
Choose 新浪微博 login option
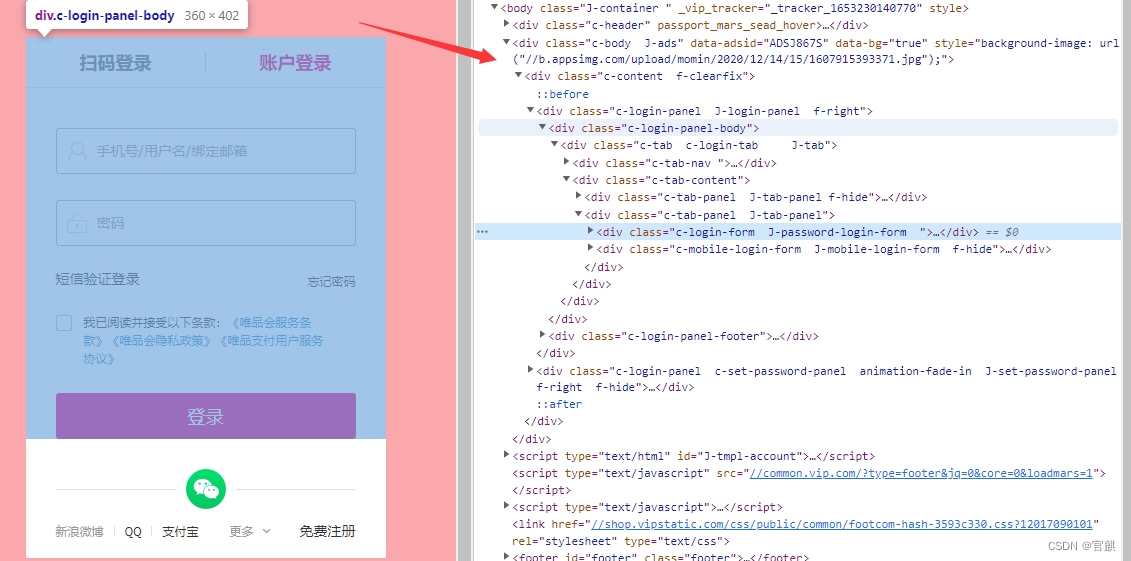[79, 532]
